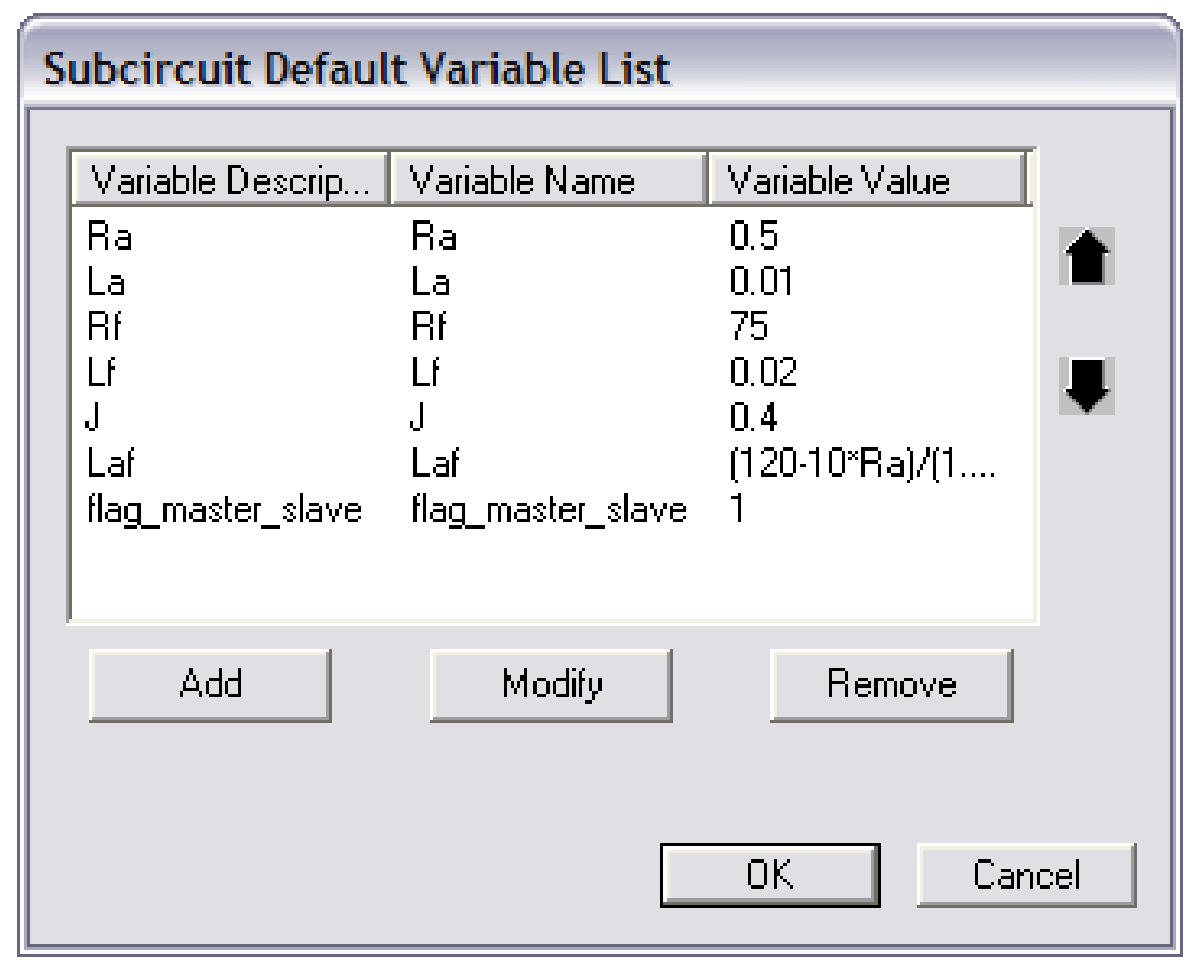Select the La row in description column
1192x961 pixels.
pyautogui.click(x=106, y=281)
